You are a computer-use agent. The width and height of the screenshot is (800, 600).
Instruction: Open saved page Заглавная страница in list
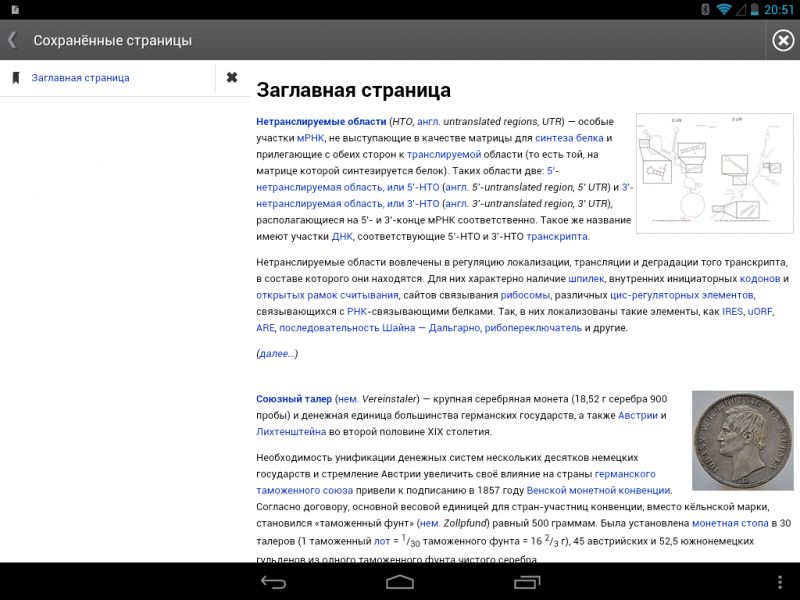(80, 78)
